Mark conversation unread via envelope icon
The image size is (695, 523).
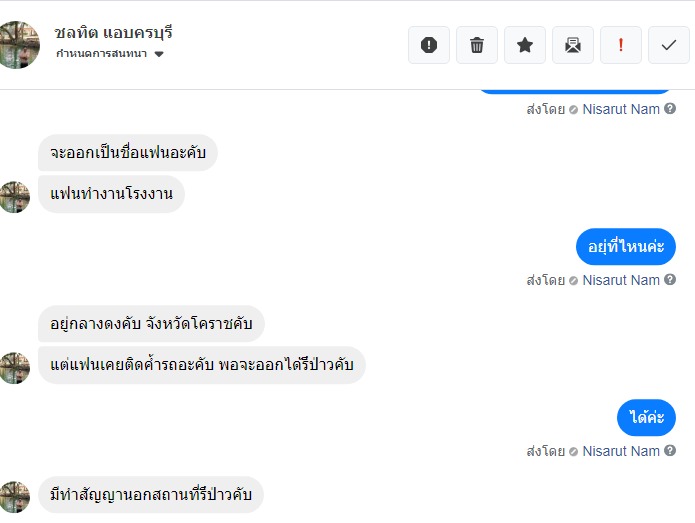coord(573,45)
